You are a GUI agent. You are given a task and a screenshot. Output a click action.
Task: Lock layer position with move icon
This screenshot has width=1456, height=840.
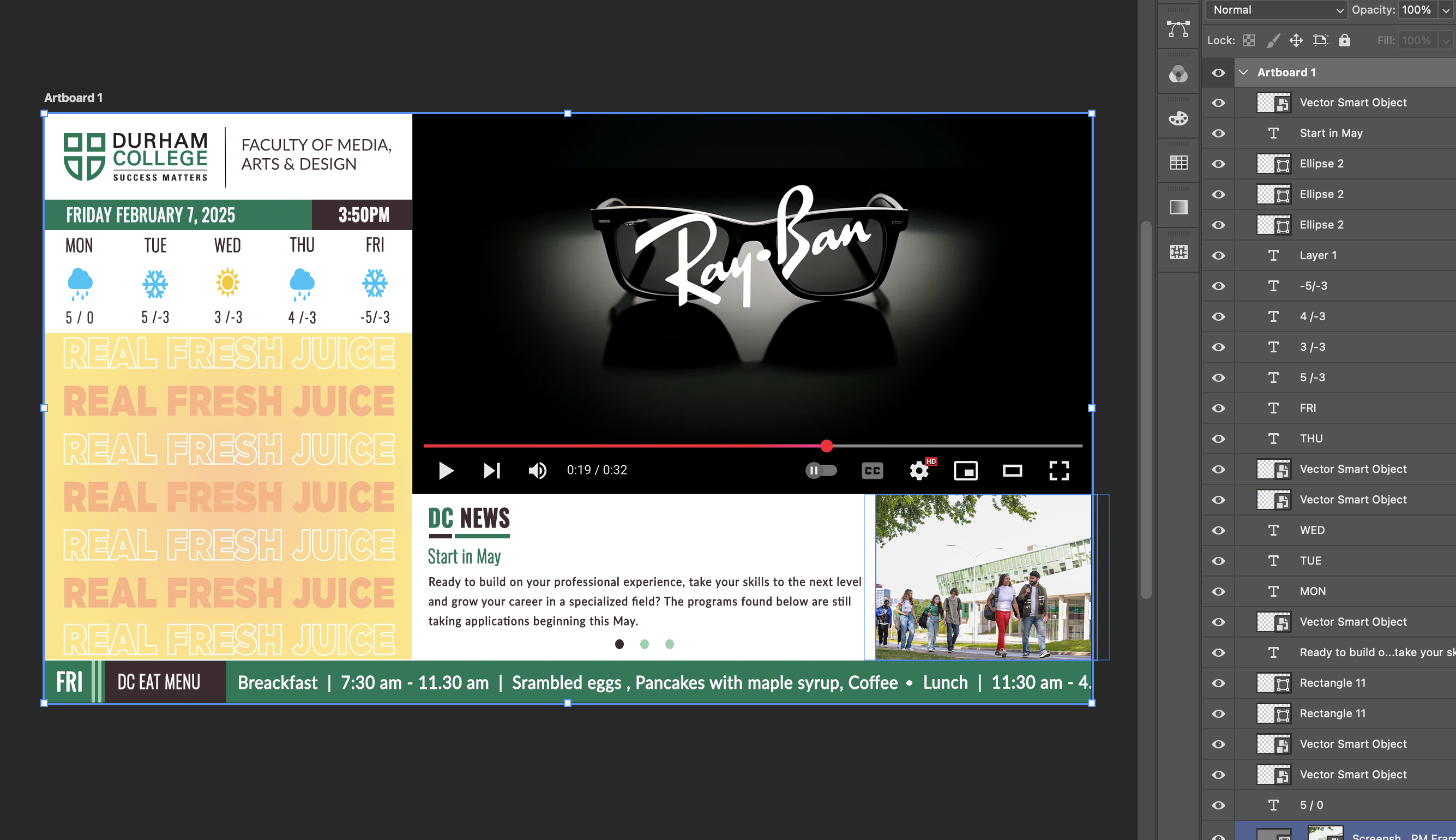(x=1296, y=40)
